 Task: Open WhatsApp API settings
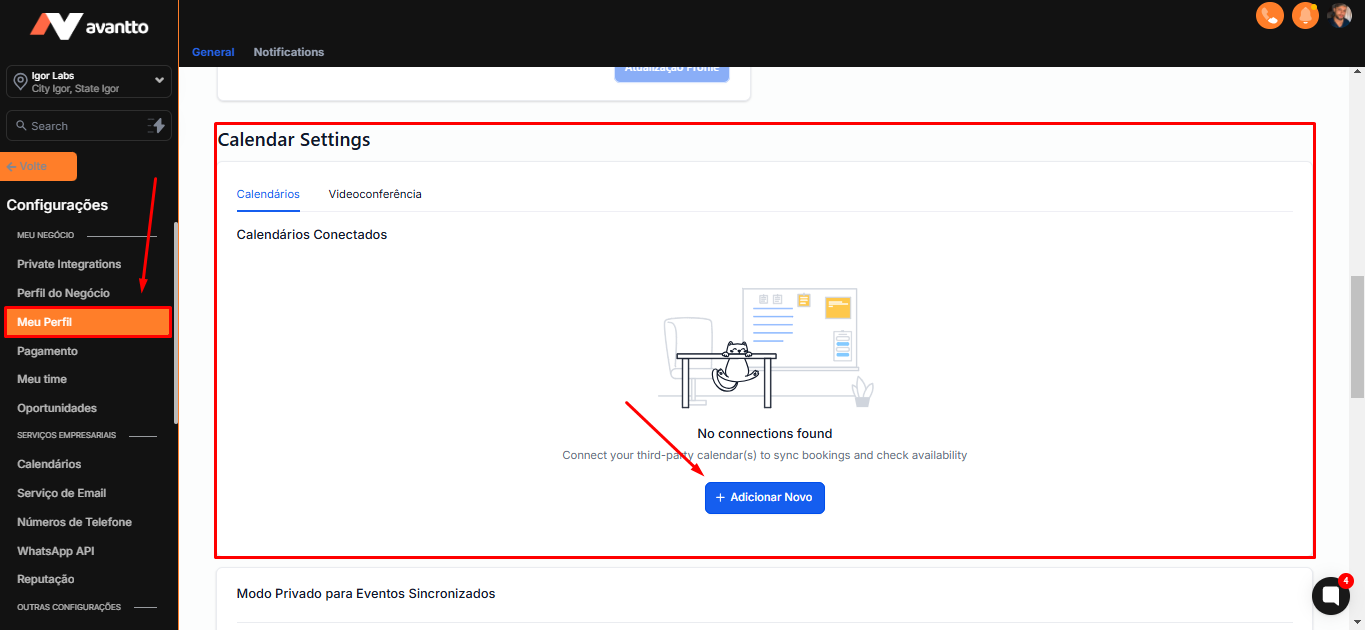[56, 551]
